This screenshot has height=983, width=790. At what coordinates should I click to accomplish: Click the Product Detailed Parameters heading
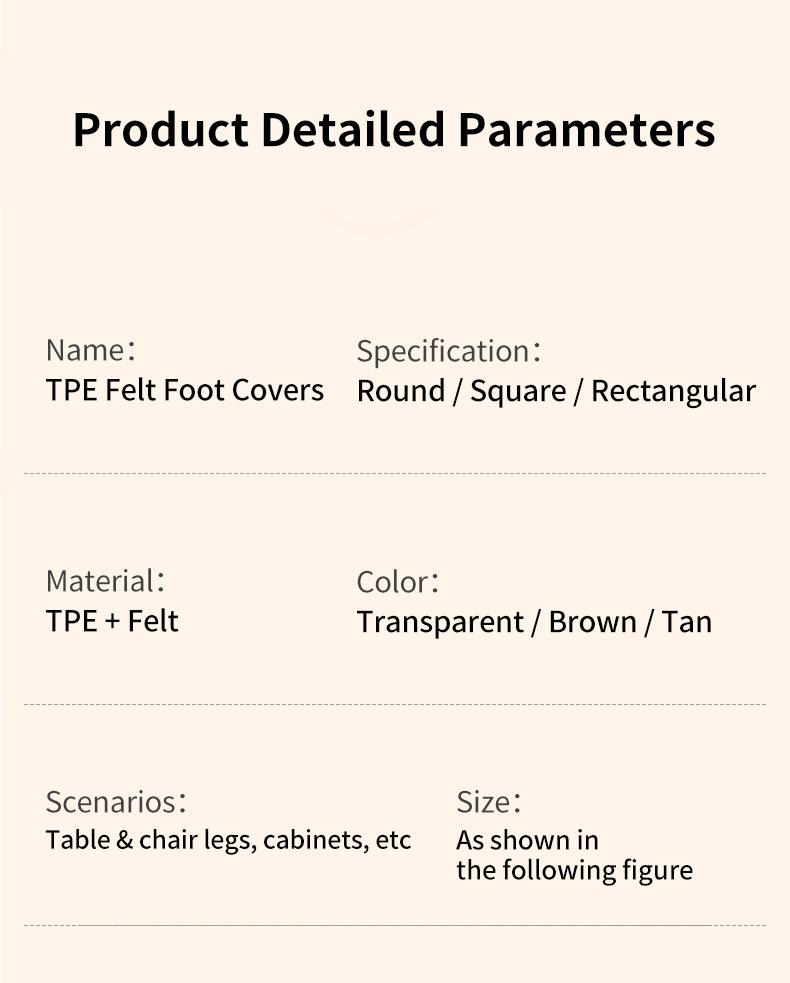[394, 130]
